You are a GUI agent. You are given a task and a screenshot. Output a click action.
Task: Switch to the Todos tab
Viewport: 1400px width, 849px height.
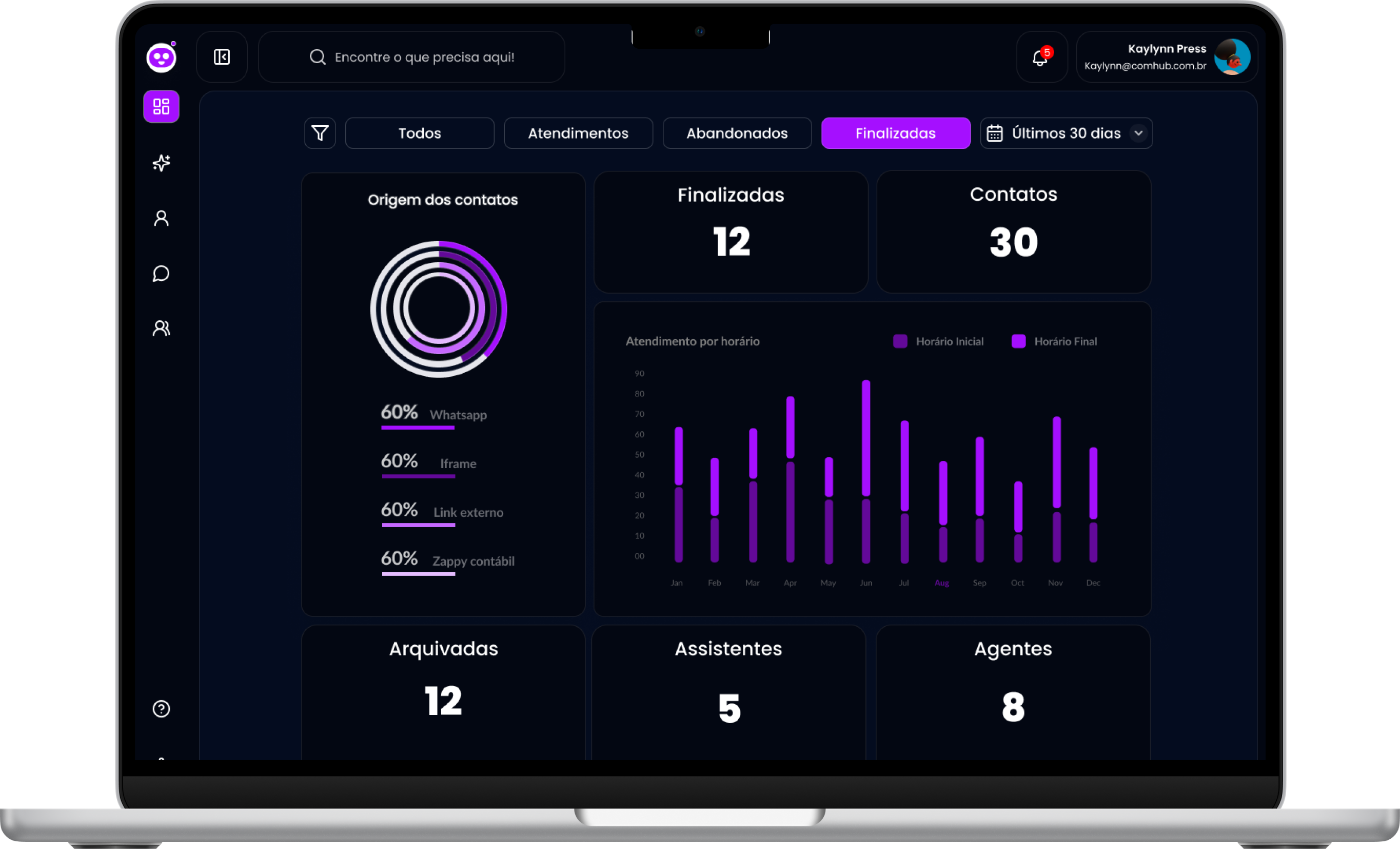pos(419,133)
